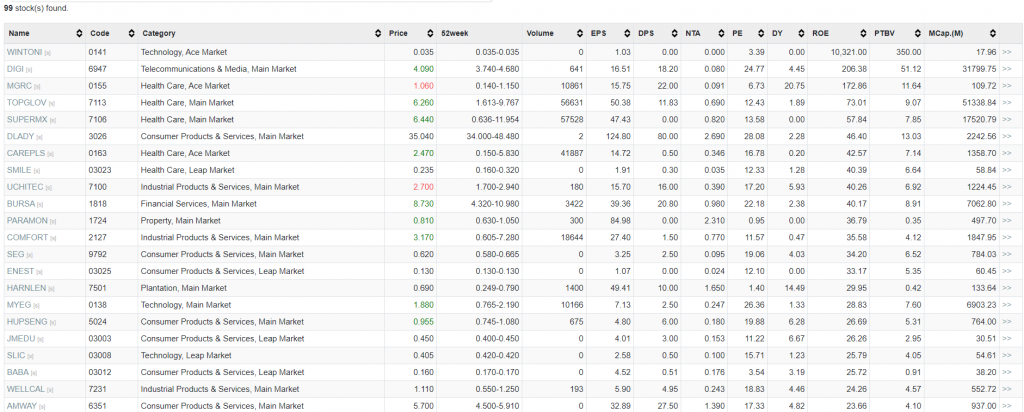
Task: Sort table by Name column sort arrows
Action: [79, 33]
